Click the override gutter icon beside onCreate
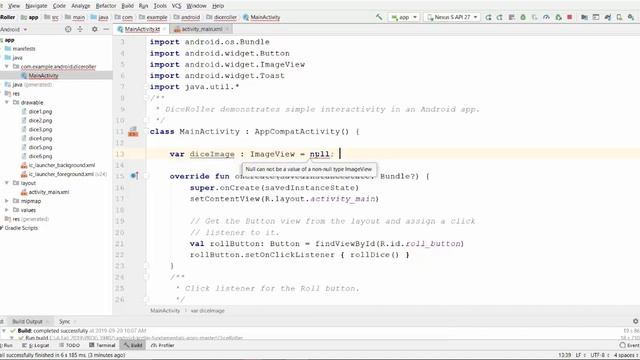 134,176
